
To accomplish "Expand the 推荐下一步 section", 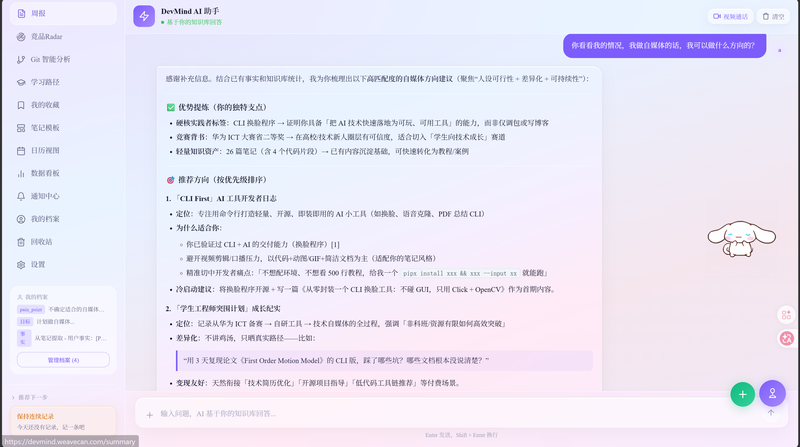I will [31, 397].
